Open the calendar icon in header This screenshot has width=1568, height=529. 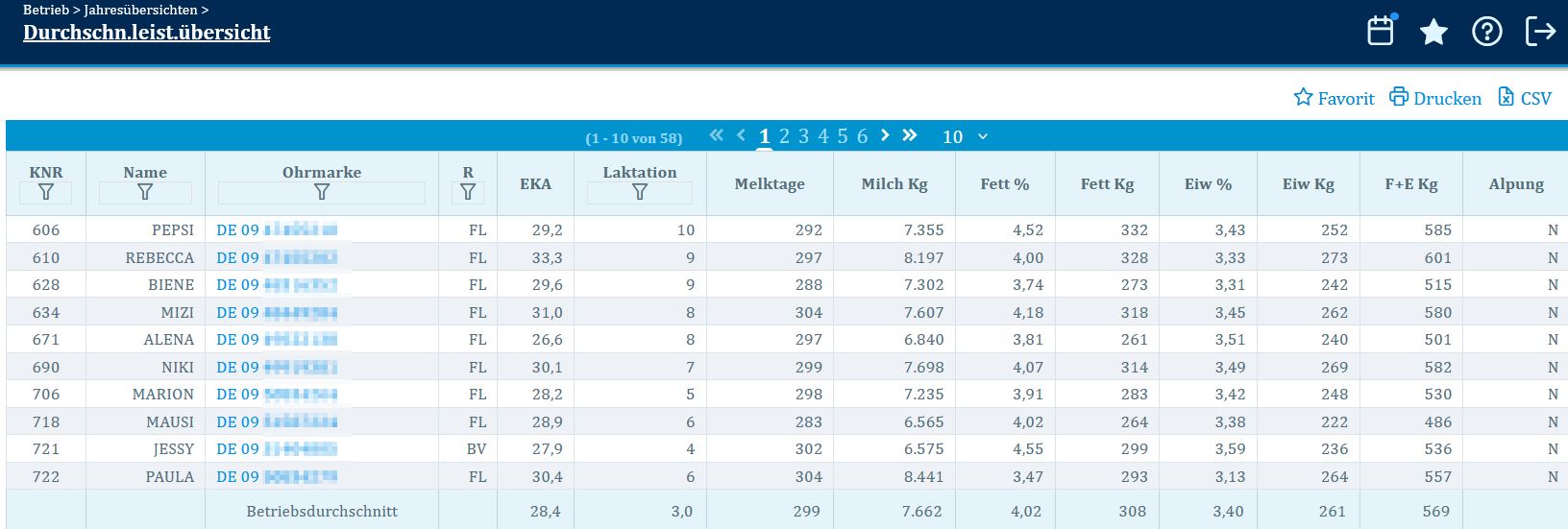1381,32
